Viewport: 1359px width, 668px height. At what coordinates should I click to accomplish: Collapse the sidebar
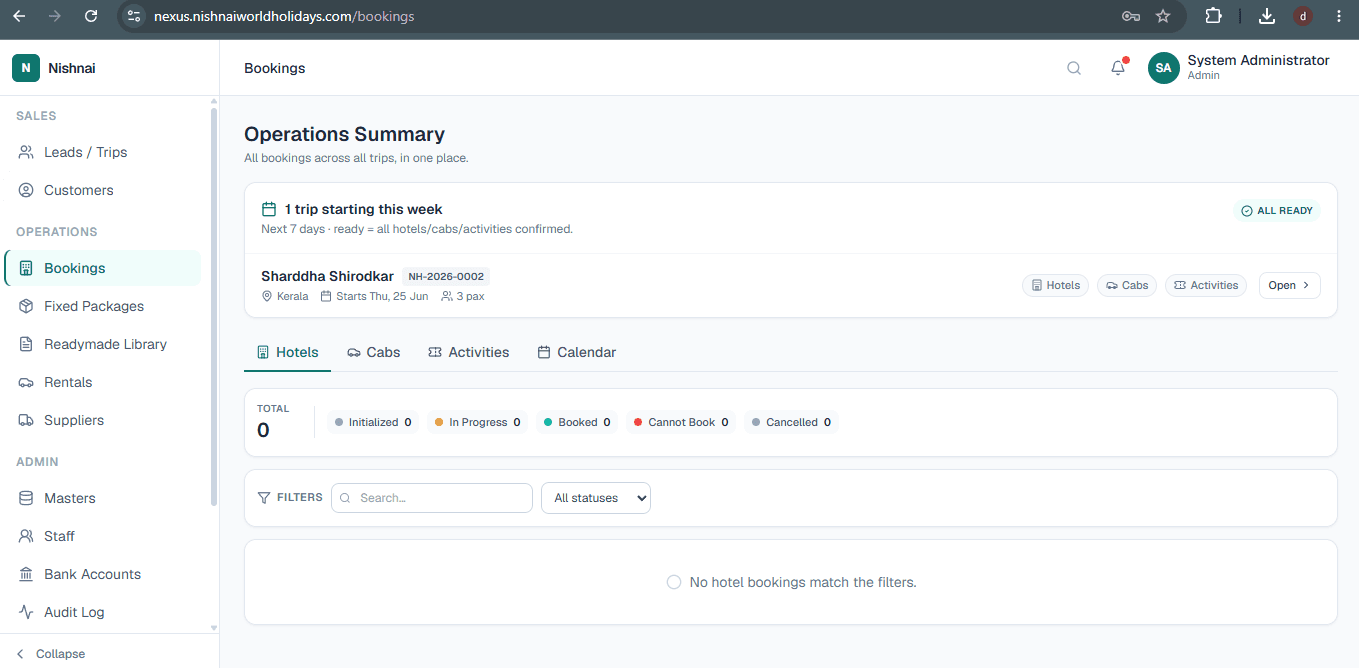(x=50, y=654)
